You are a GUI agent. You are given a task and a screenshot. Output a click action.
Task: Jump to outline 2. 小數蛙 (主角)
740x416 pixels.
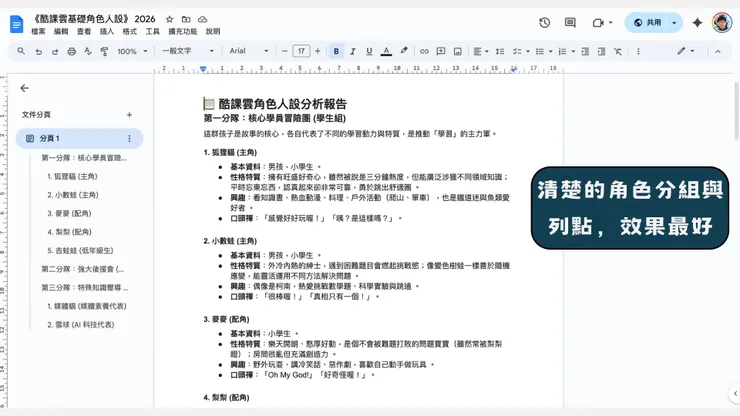point(73,195)
